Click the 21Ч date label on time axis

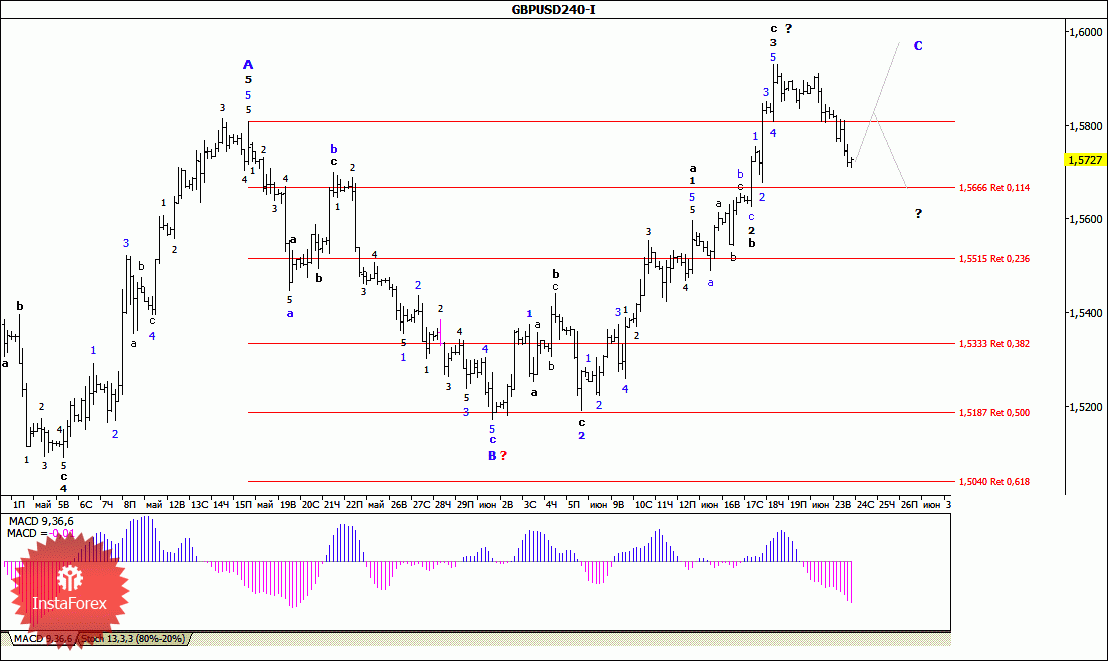(332, 505)
